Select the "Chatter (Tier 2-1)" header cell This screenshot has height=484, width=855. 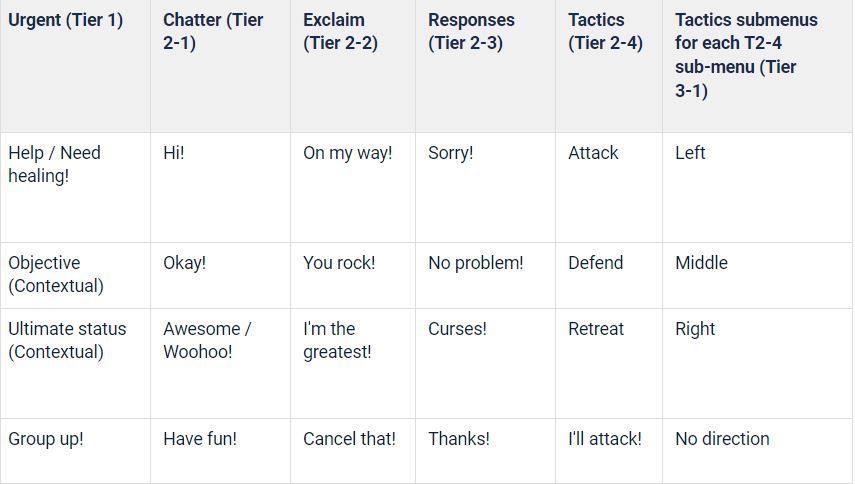pyautogui.click(x=213, y=32)
